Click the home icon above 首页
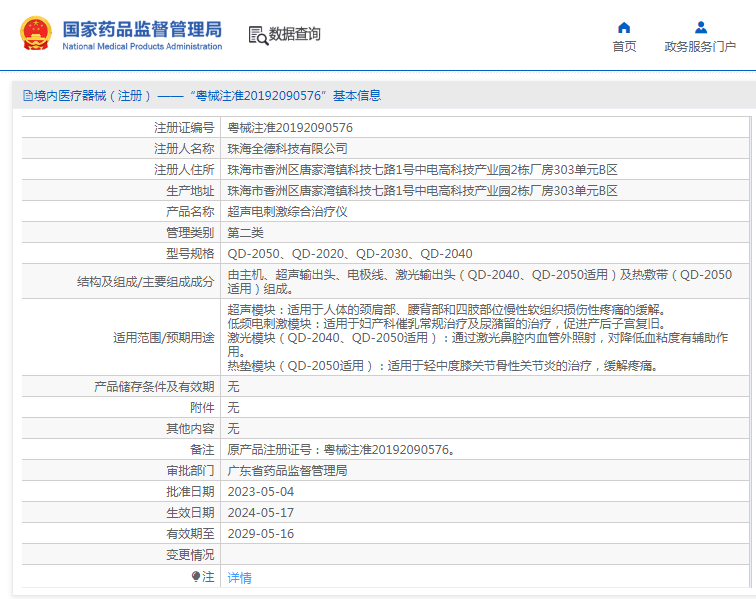 click(624, 27)
